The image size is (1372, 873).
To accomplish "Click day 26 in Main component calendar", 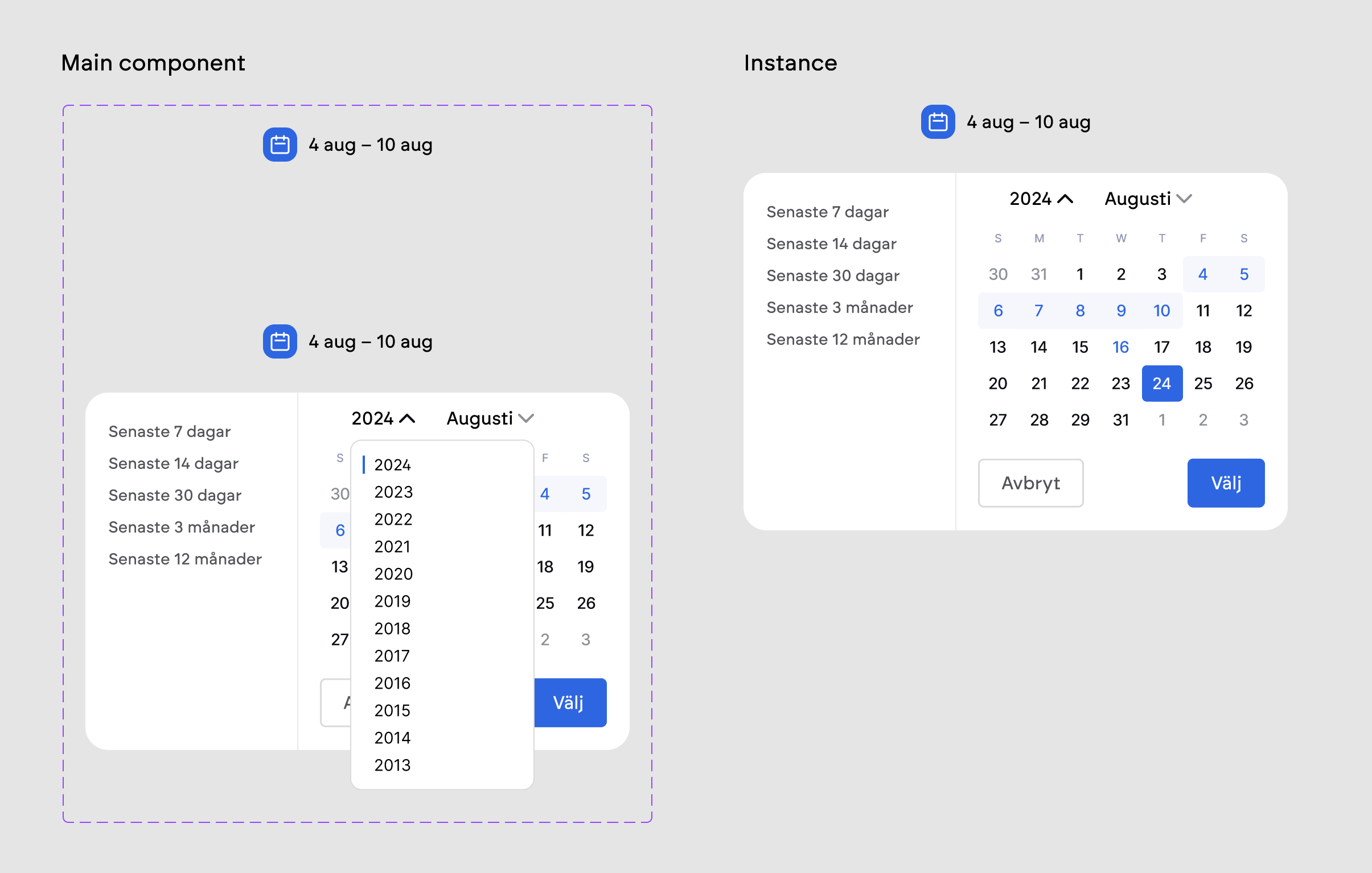I will point(586,603).
